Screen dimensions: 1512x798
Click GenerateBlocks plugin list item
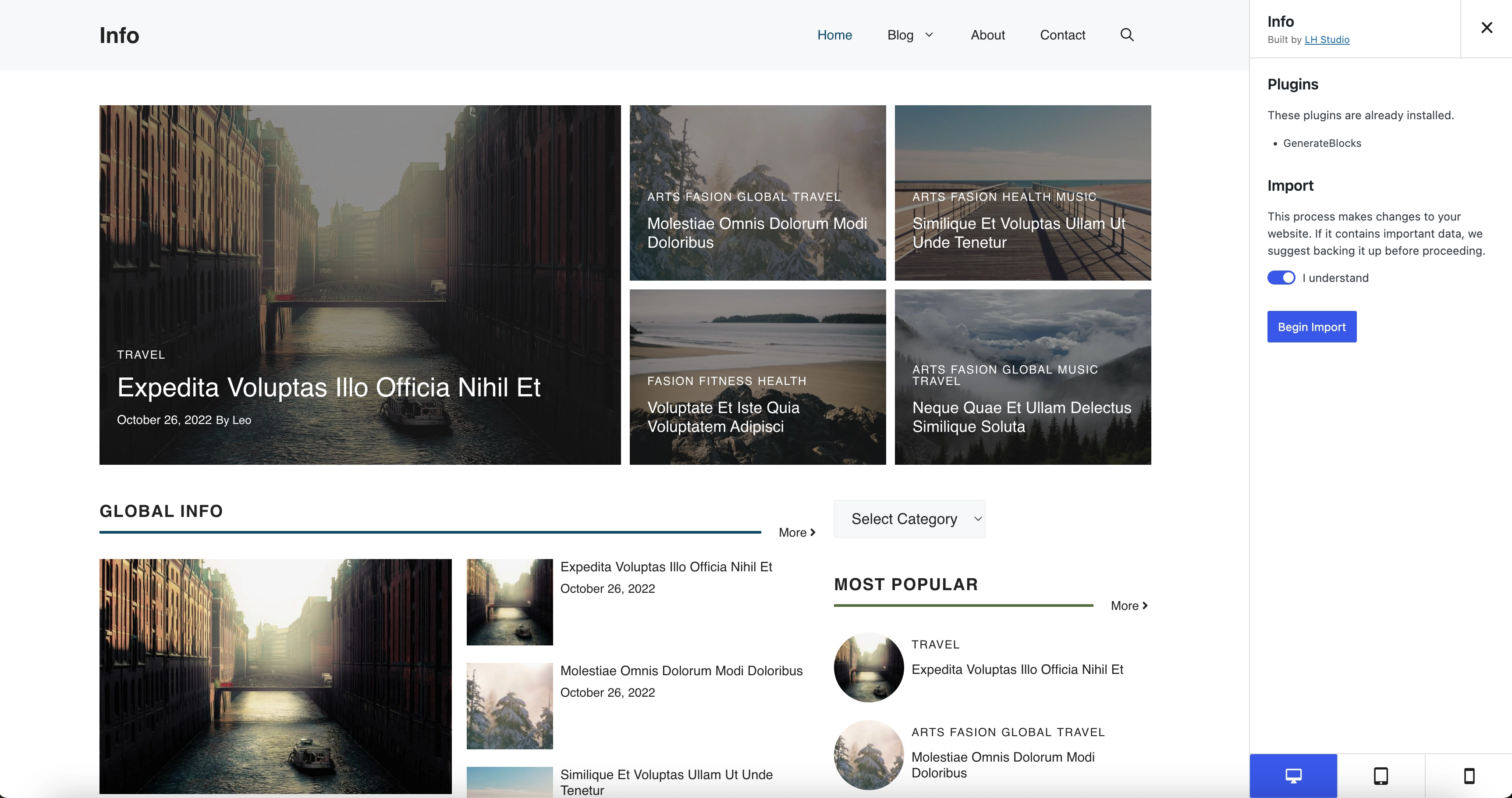point(1322,143)
